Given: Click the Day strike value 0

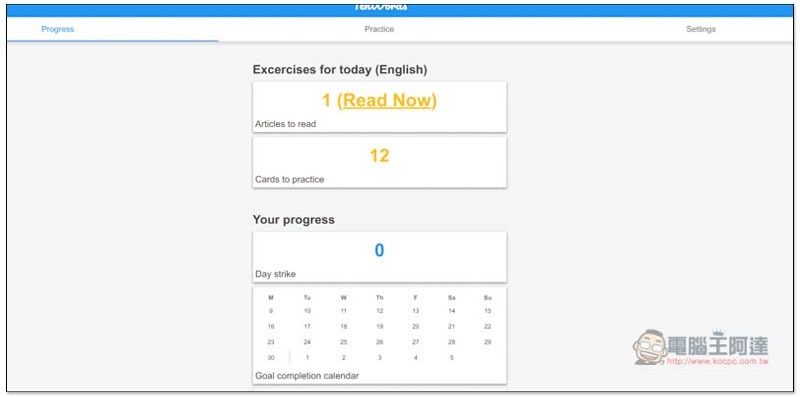Looking at the screenshot, I should 379,251.
